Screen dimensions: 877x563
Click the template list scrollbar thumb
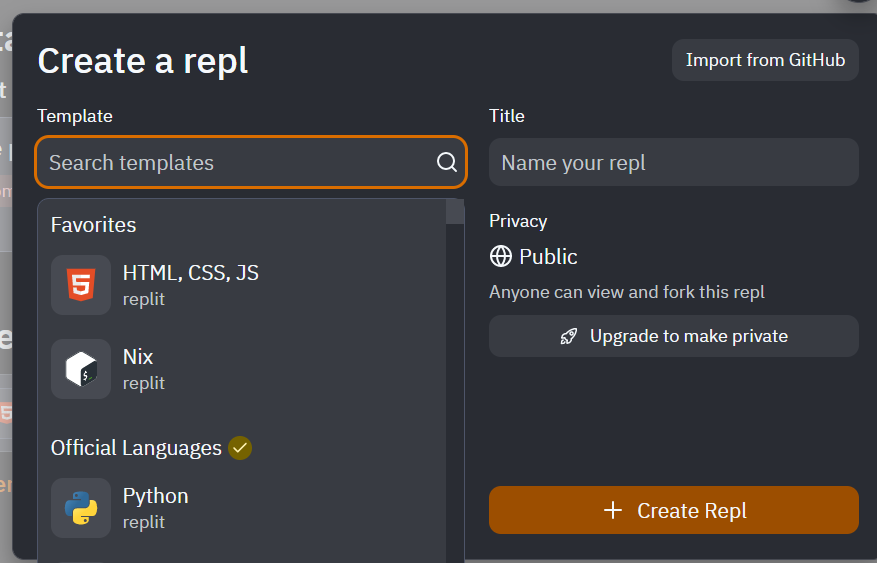coord(455,212)
